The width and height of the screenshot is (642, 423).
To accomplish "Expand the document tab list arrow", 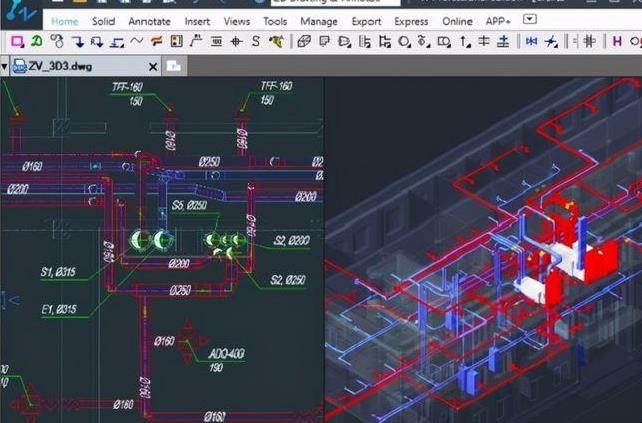I will [4, 66].
